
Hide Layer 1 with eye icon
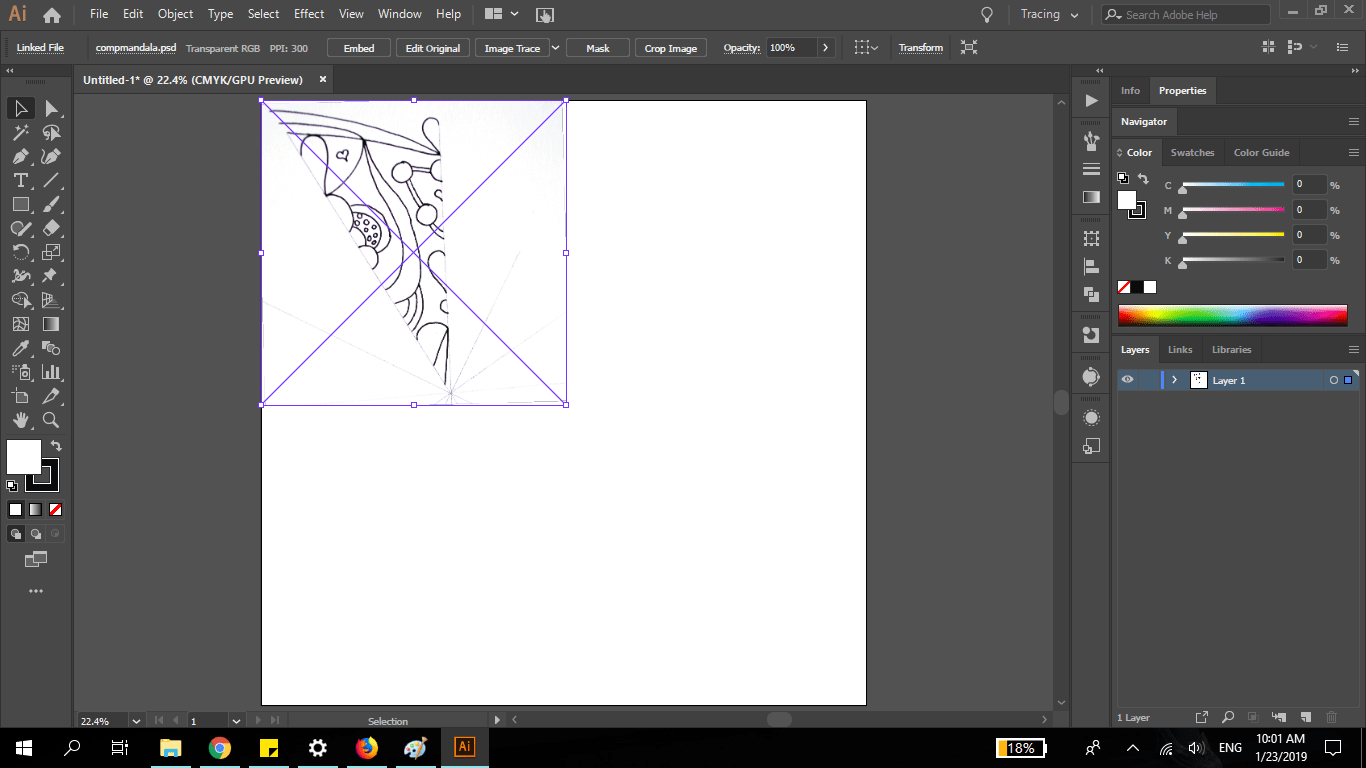pos(1127,380)
